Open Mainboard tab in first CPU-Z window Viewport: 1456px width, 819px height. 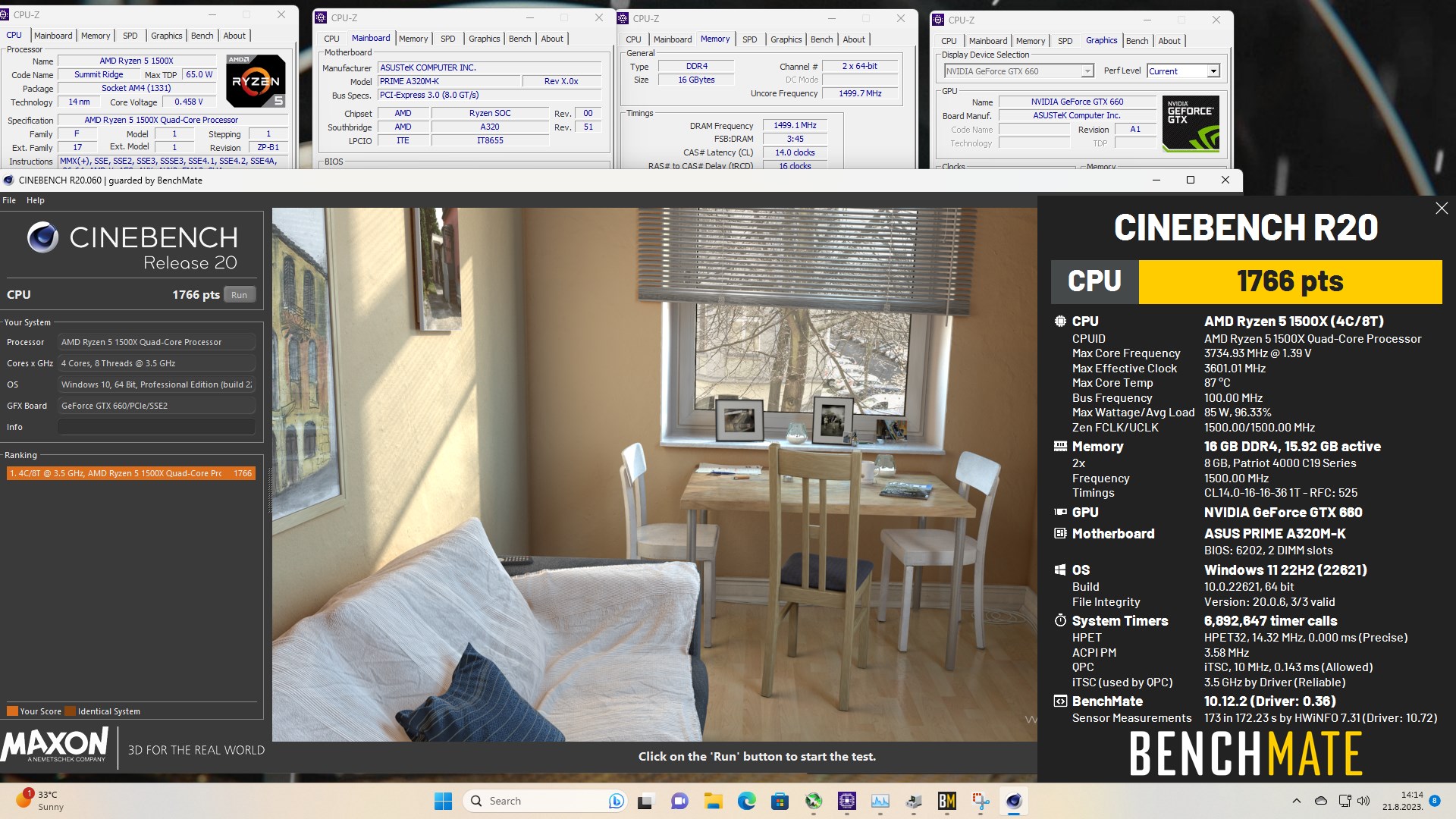tap(53, 36)
